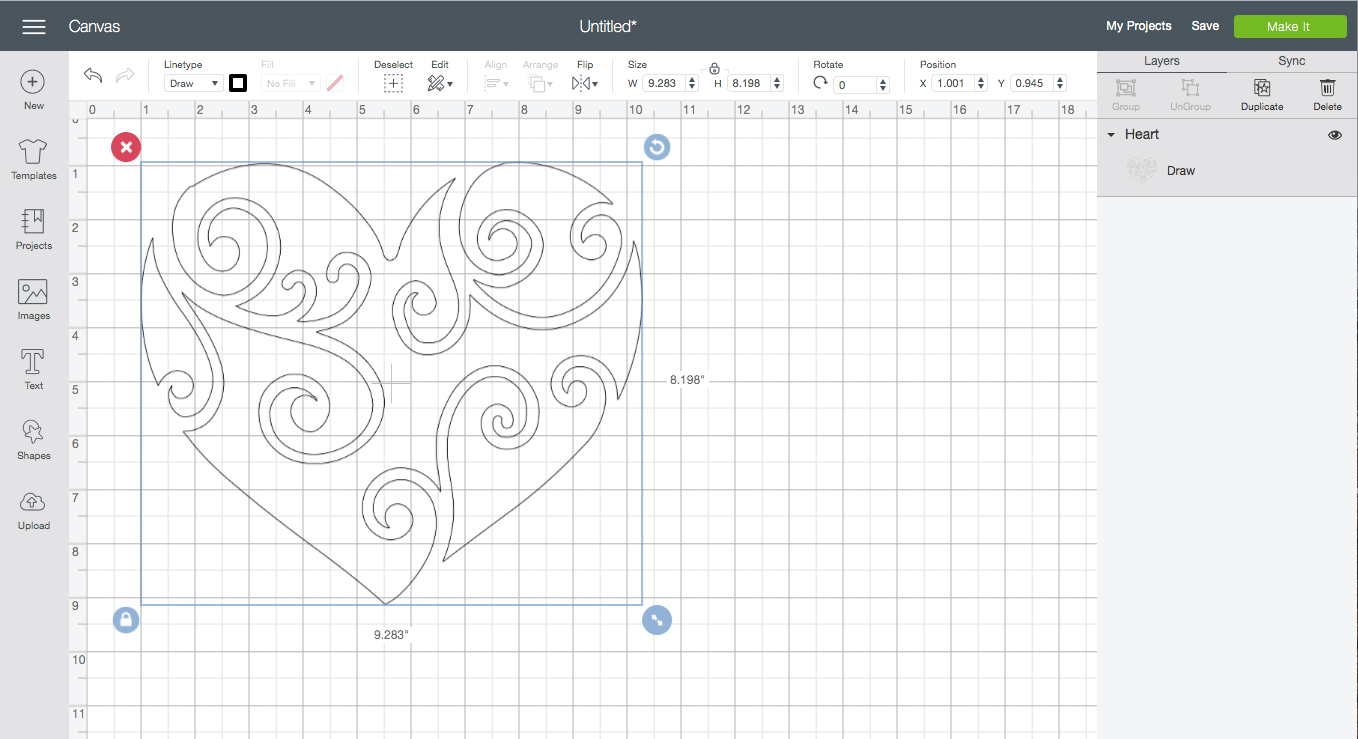The image size is (1358, 739).
Task: Click the Undo arrow
Action: pos(93,76)
